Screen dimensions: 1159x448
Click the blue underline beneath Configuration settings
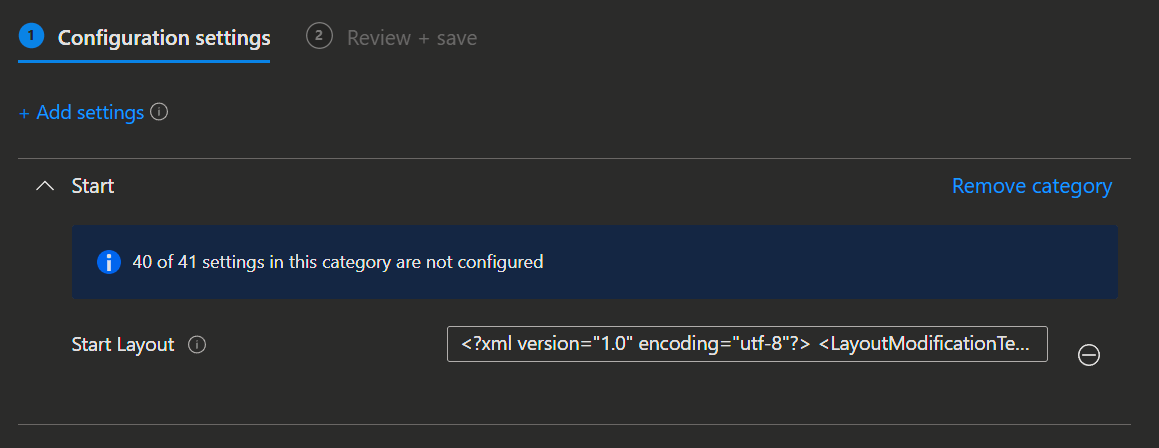coord(144,61)
